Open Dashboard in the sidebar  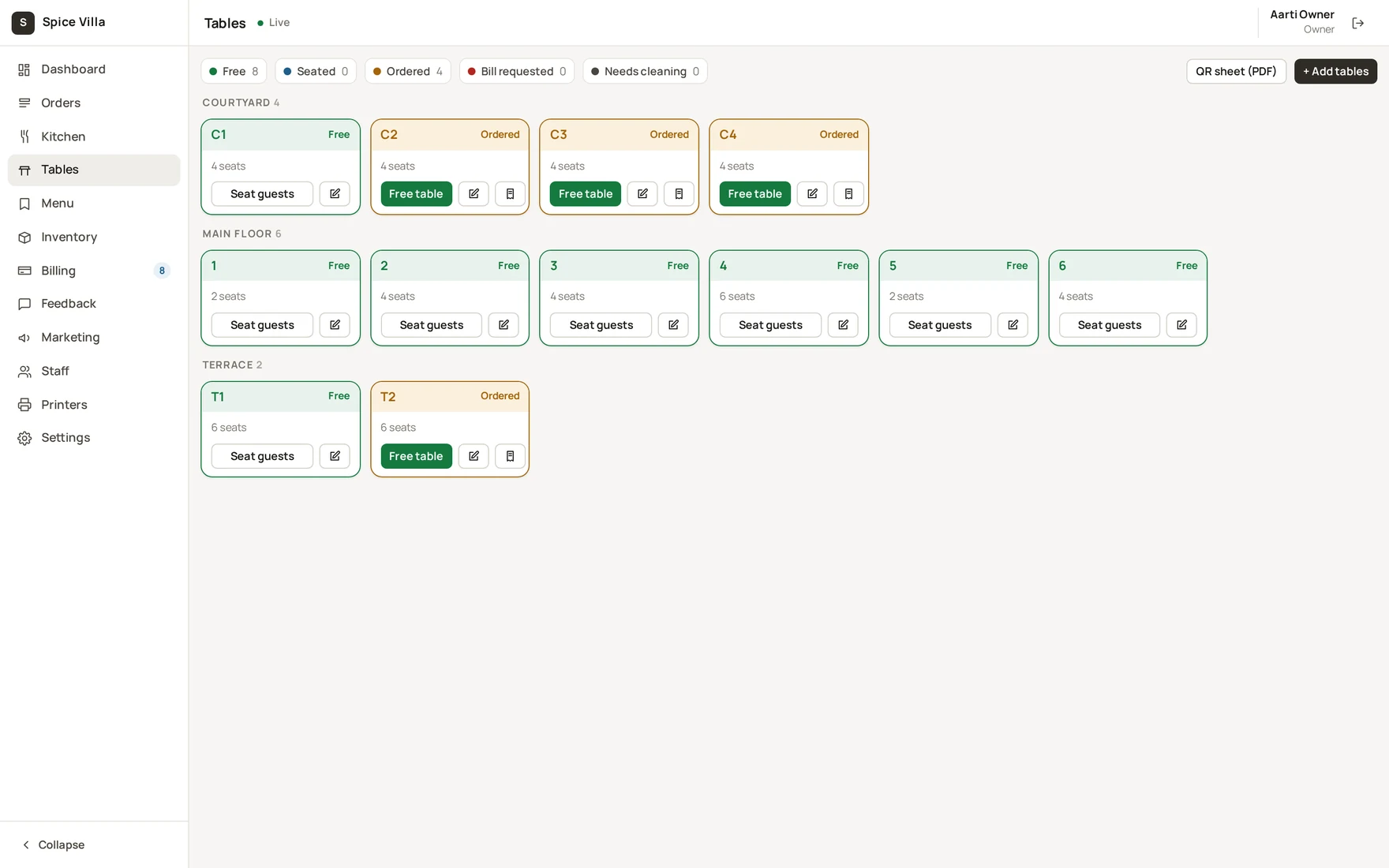click(x=94, y=69)
